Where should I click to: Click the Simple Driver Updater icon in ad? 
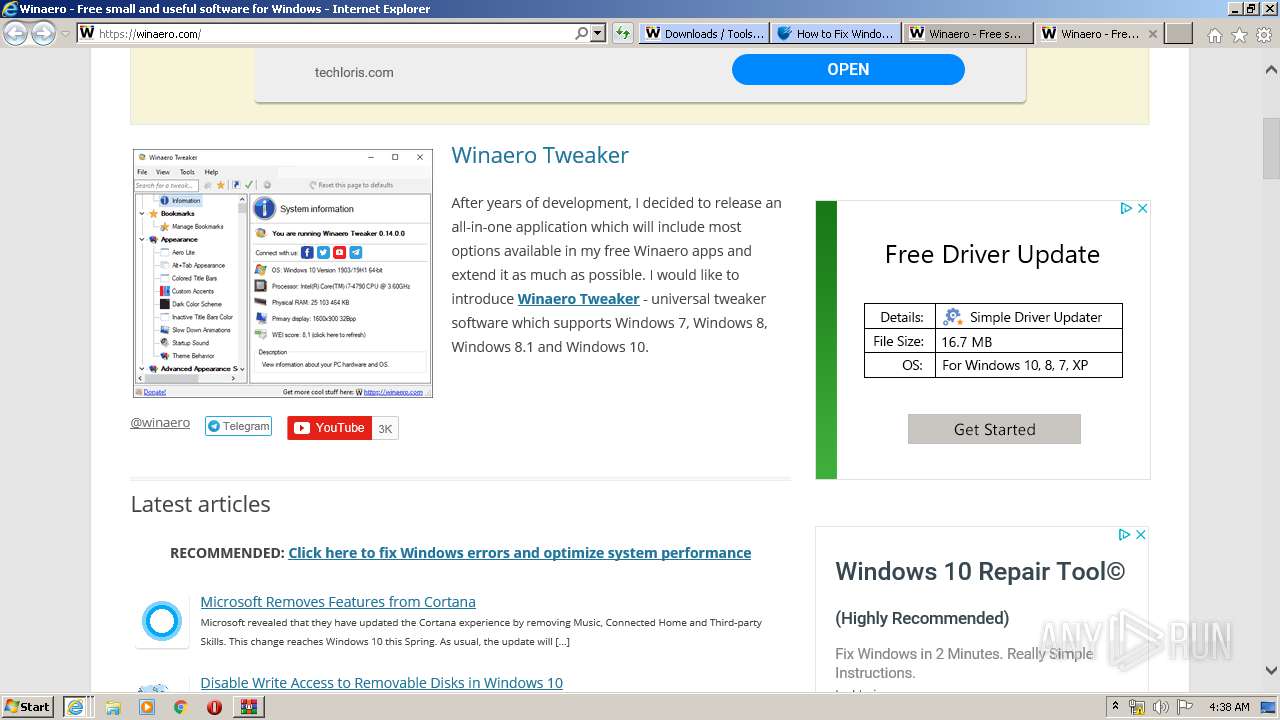pyautogui.click(x=952, y=316)
